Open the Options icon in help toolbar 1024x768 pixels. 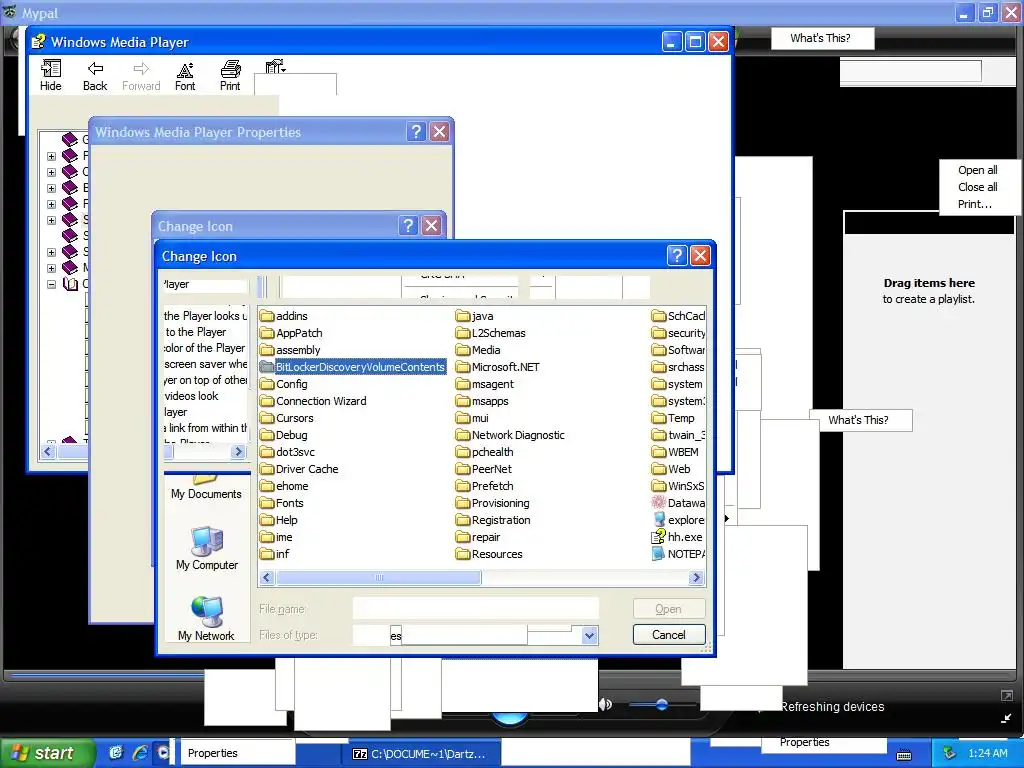tap(276, 67)
